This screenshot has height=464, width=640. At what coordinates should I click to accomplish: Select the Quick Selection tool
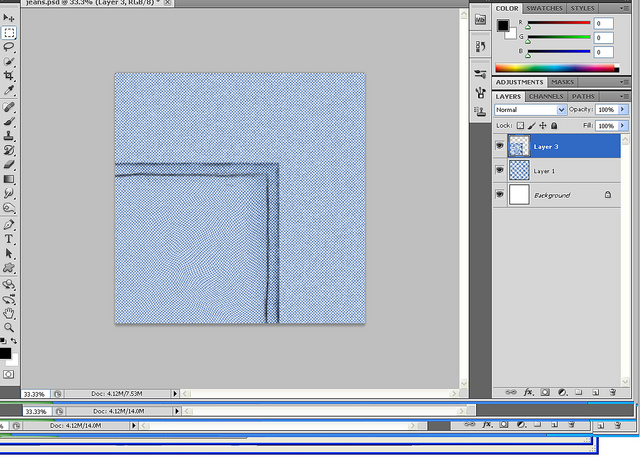click(9, 61)
